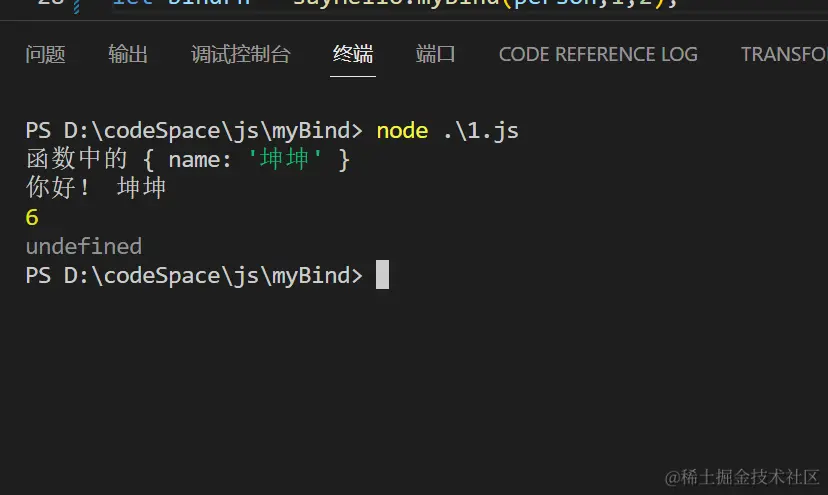Click the terminal cursor at the last prompt
The height and width of the screenshot is (495, 828).
coord(382,275)
